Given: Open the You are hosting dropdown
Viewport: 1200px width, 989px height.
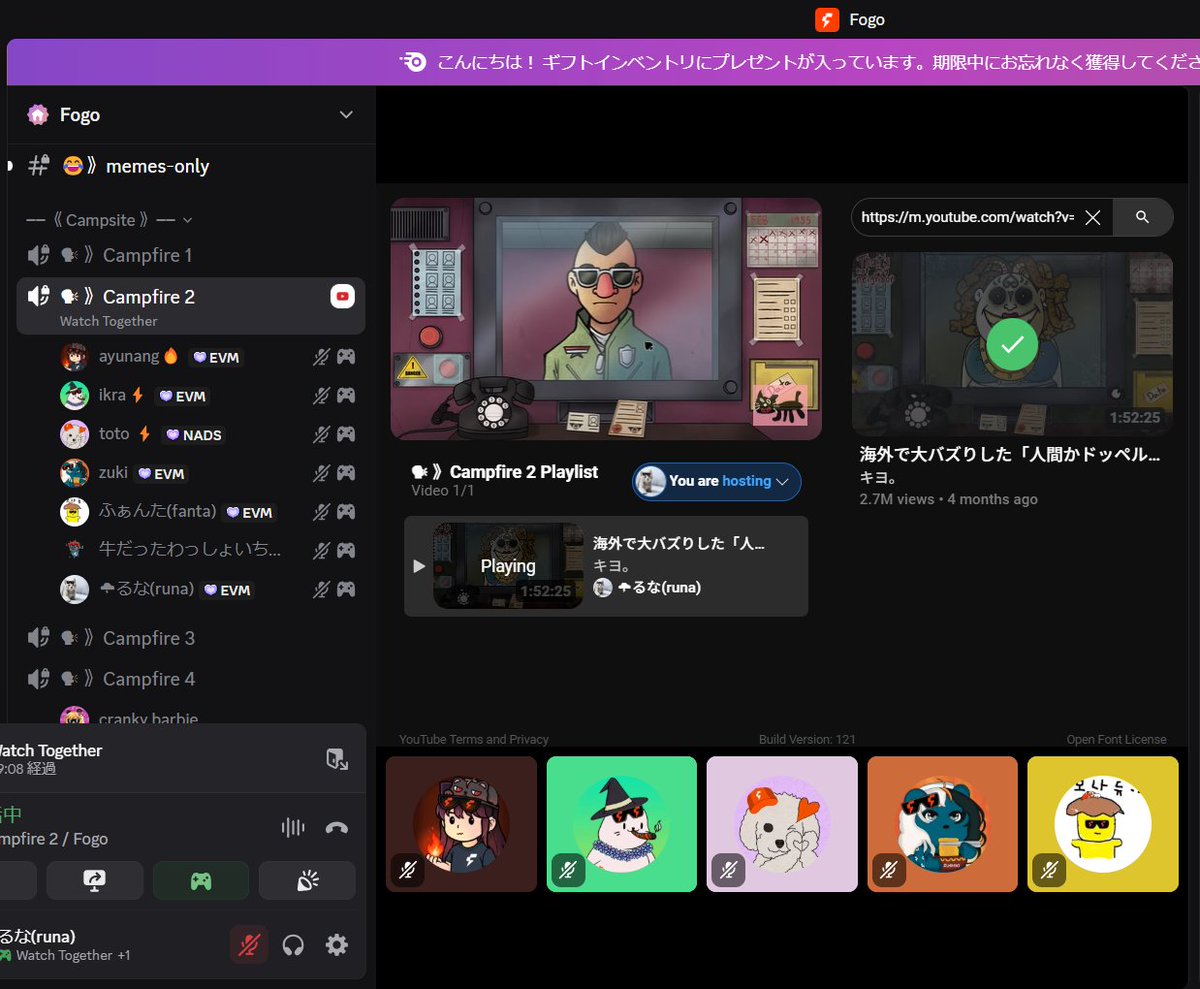Looking at the screenshot, I should (716, 481).
